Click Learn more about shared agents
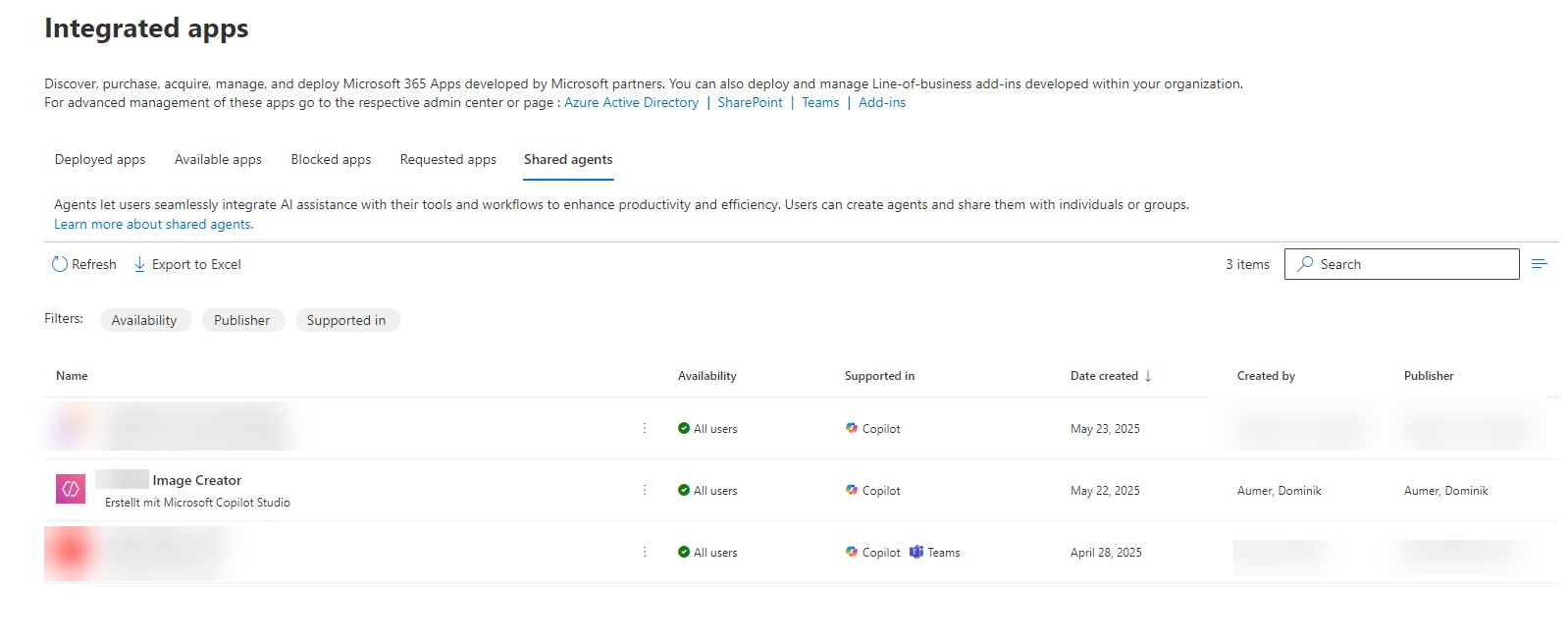Image resolution: width=1568 pixels, height=644 pixels. click(154, 224)
